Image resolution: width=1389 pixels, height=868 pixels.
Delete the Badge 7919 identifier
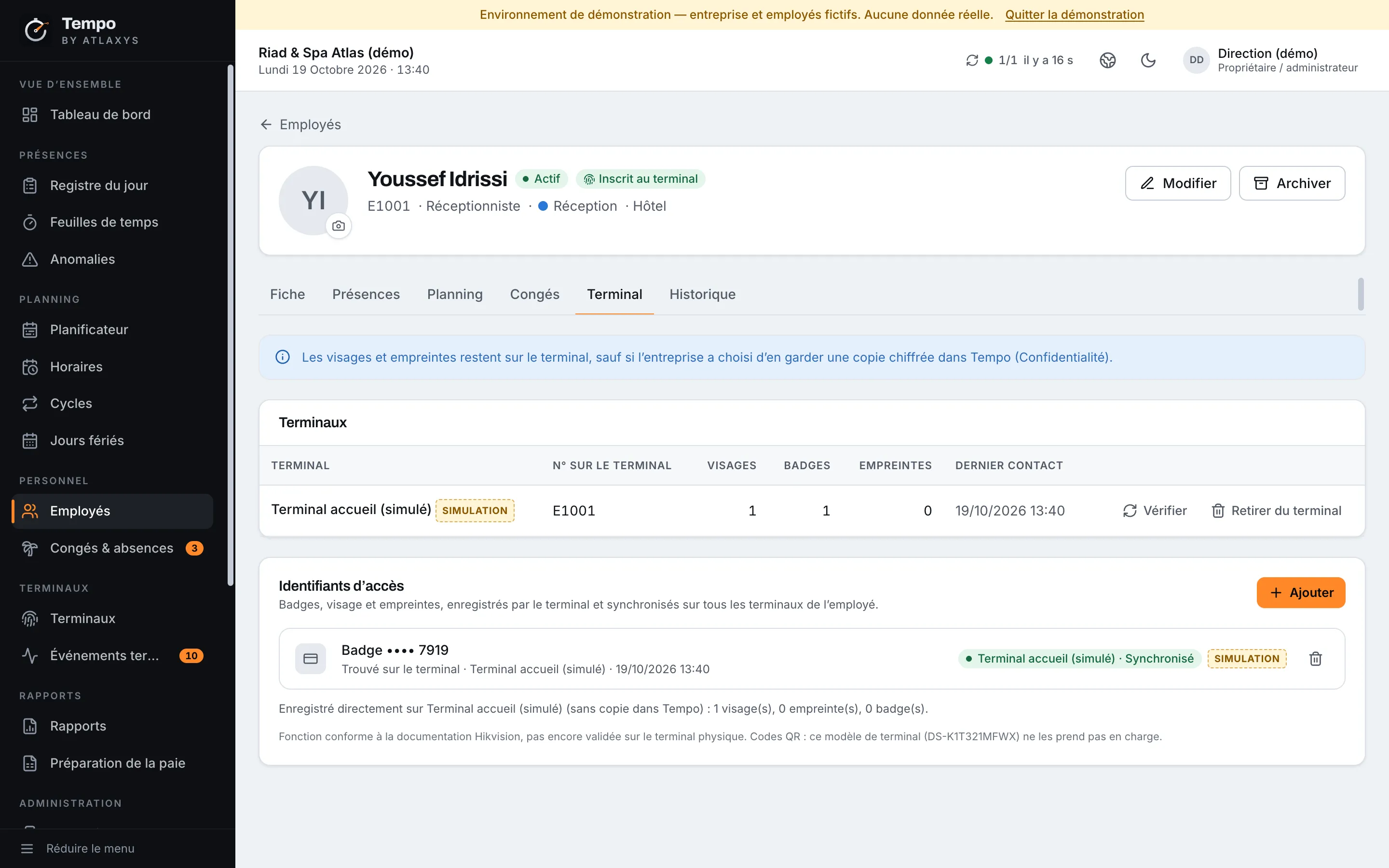pos(1316,658)
